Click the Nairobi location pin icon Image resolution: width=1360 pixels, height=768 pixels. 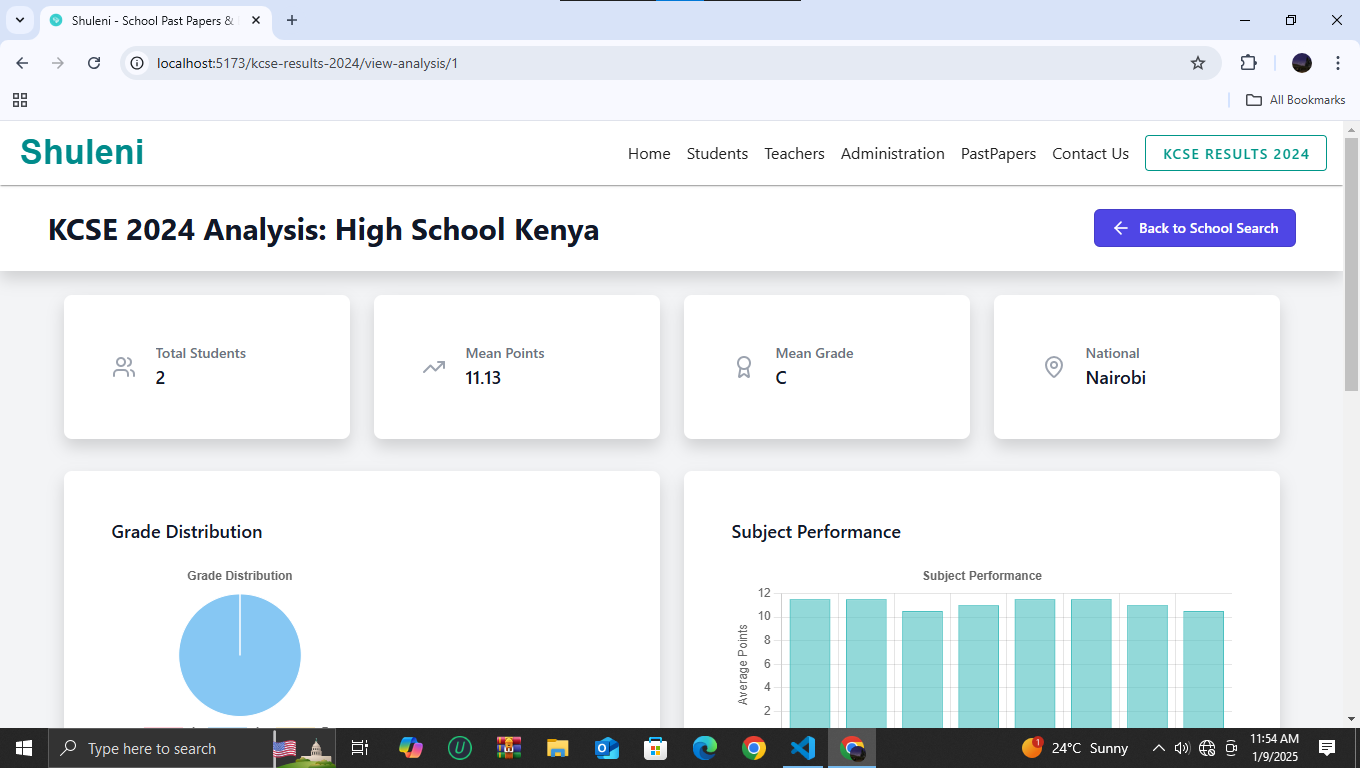pos(1054,367)
